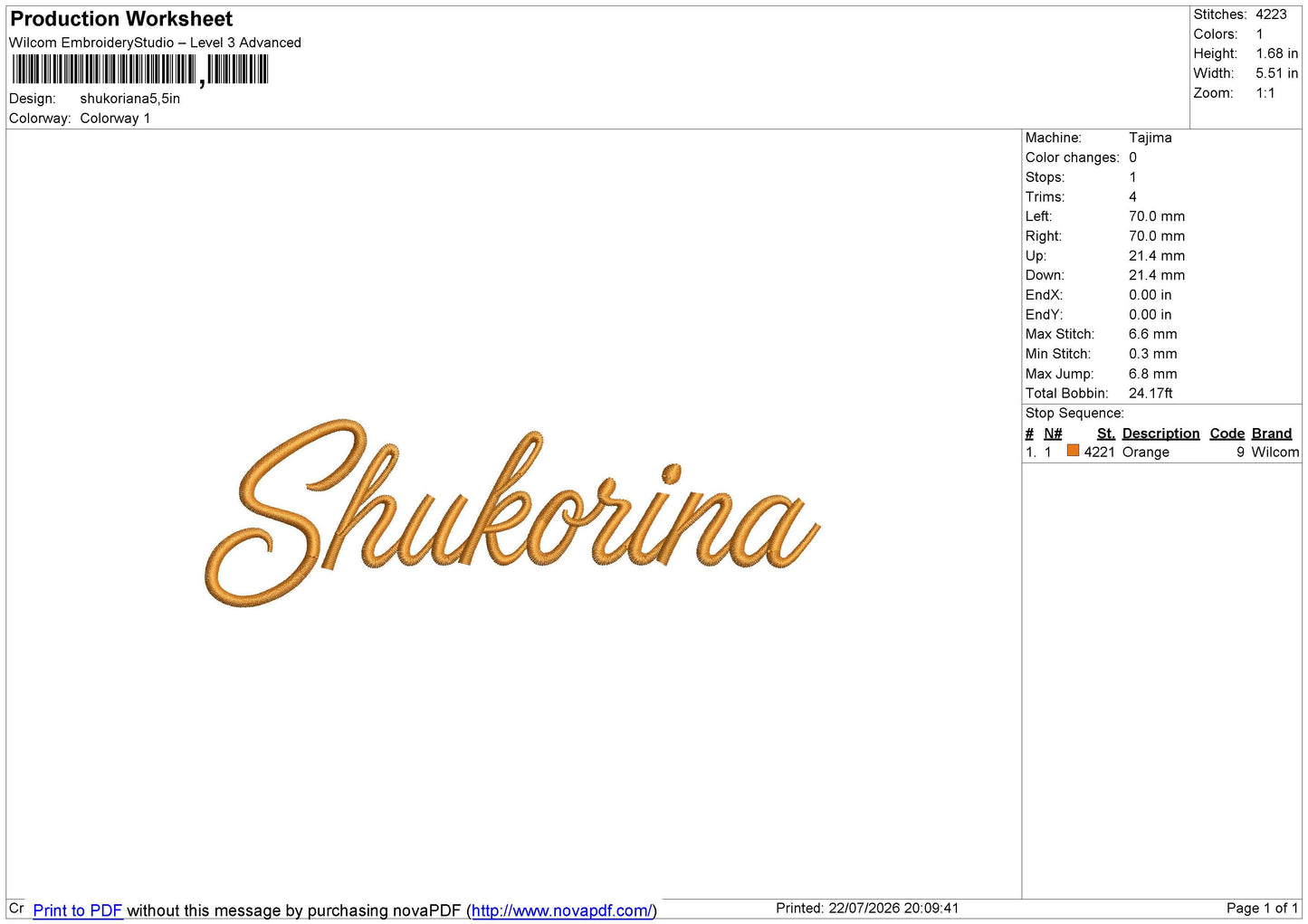This screenshot has height=924, width=1308.
Task: Click the 'Wilcom' brand cell
Action: pyautogui.click(x=1275, y=452)
